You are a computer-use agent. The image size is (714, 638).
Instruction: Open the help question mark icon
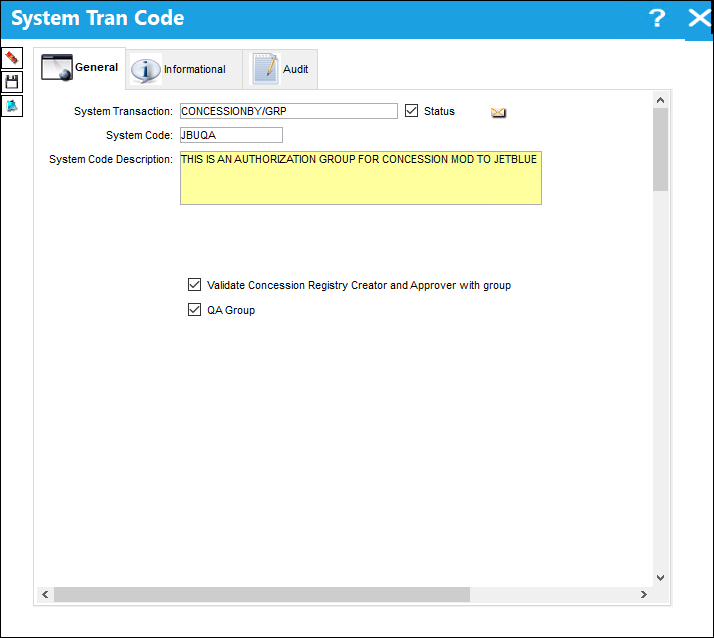pyautogui.click(x=657, y=18)
